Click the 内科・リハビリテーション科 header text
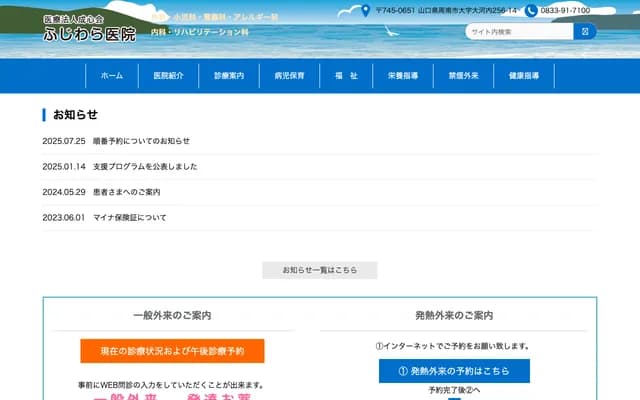The height and width of the screenshot is (400, 640). pyautogui.click(x=200, y=32)
